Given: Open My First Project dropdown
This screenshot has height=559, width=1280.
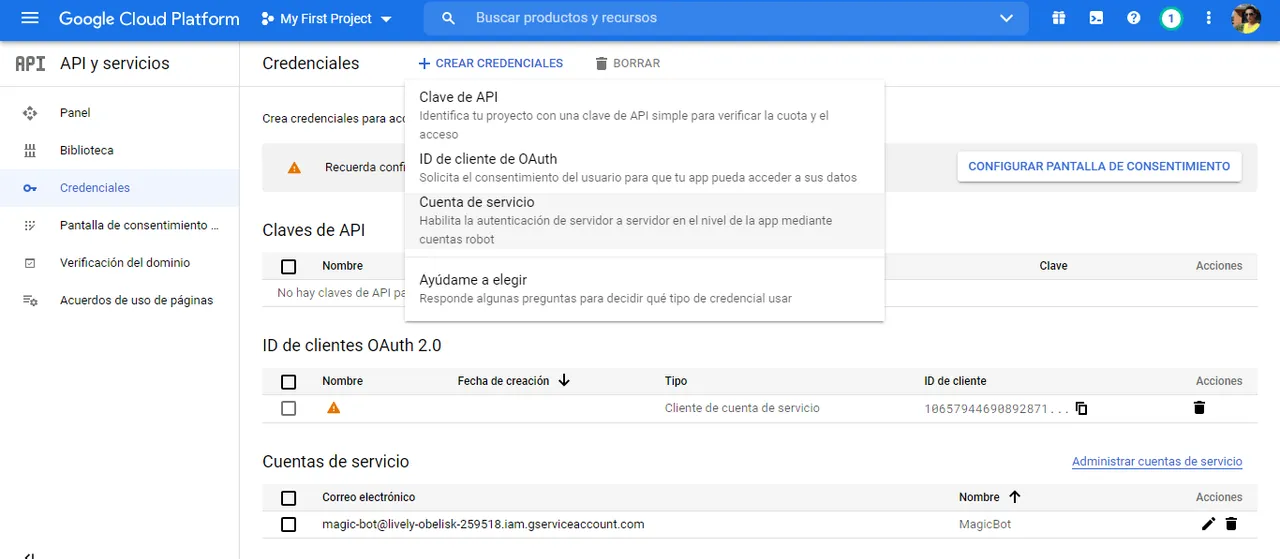Looking at the screenshot, I should point(326,19).
